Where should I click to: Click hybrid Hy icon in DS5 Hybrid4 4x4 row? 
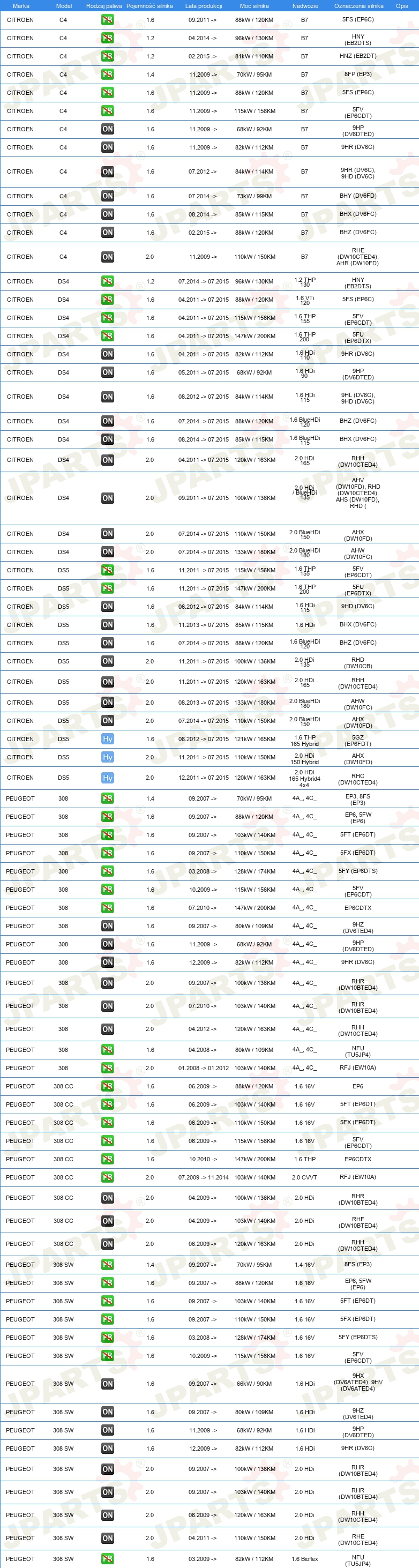coord(108,778)
